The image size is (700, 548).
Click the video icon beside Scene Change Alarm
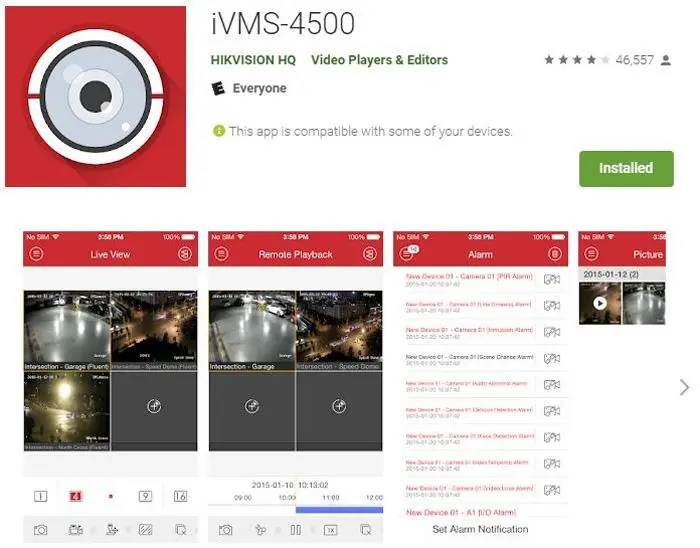coord(552,358)
